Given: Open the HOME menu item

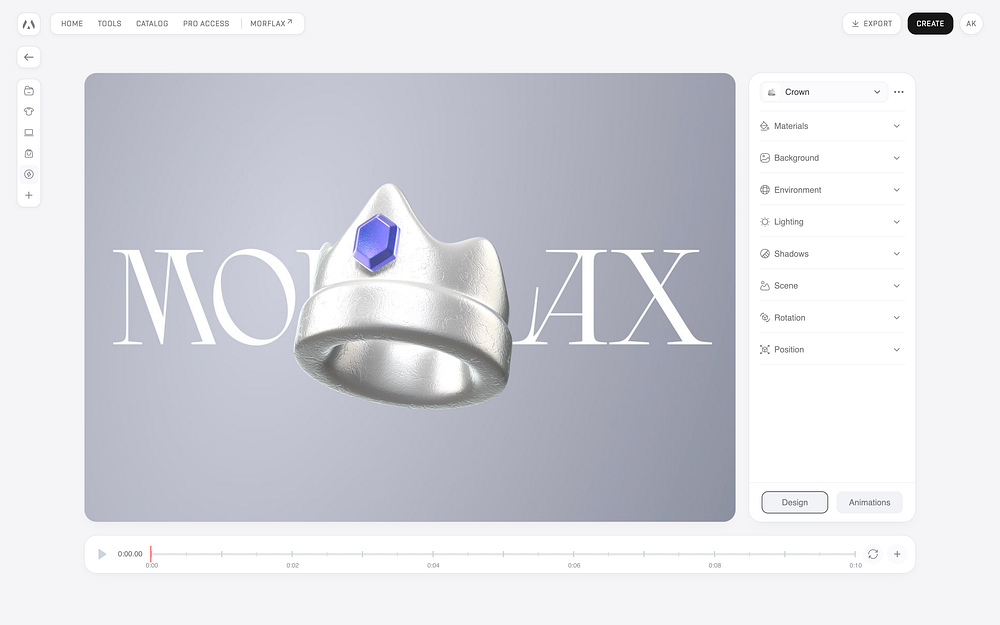Looking at the screenshot, I should tap(72, 24).
